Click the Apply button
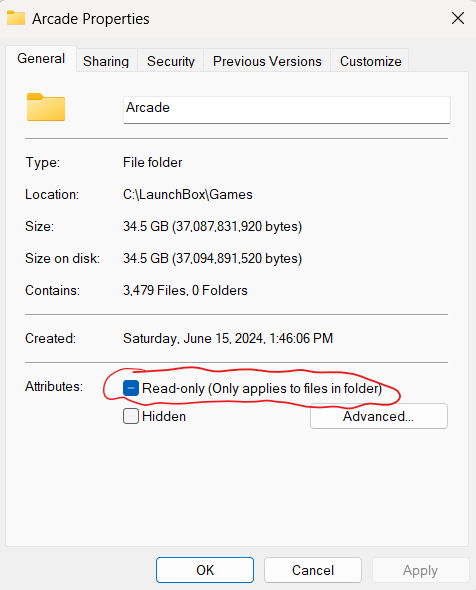This screenshot has height=590, width=476. [x=420, y=570]
